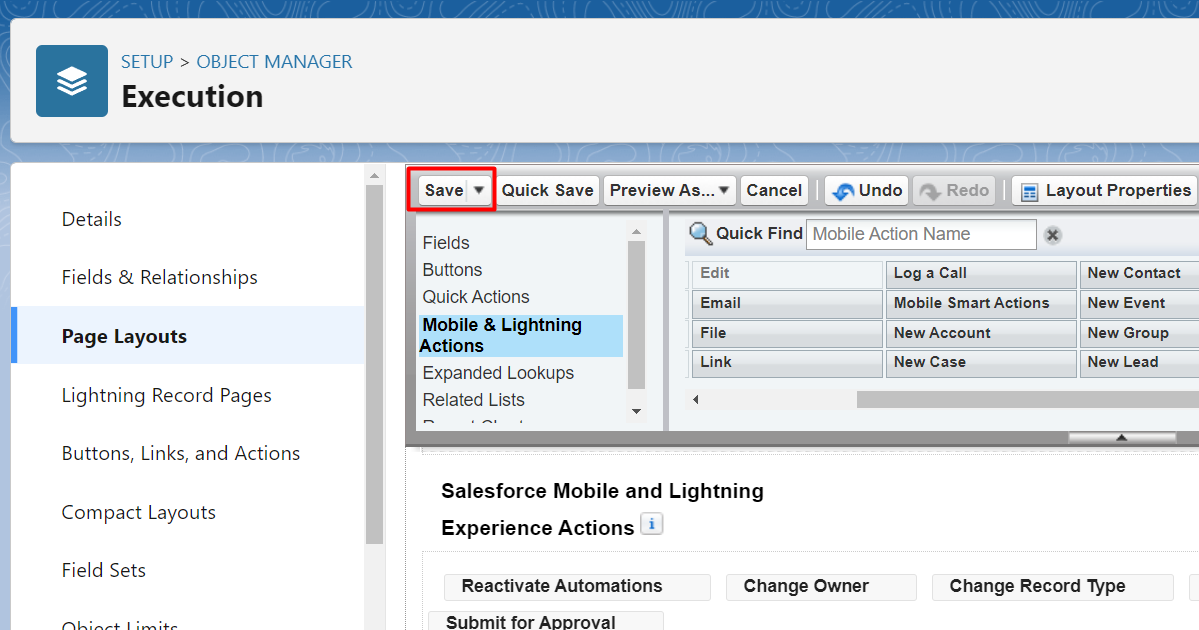Select Quick Actions in the palette list

476,297
